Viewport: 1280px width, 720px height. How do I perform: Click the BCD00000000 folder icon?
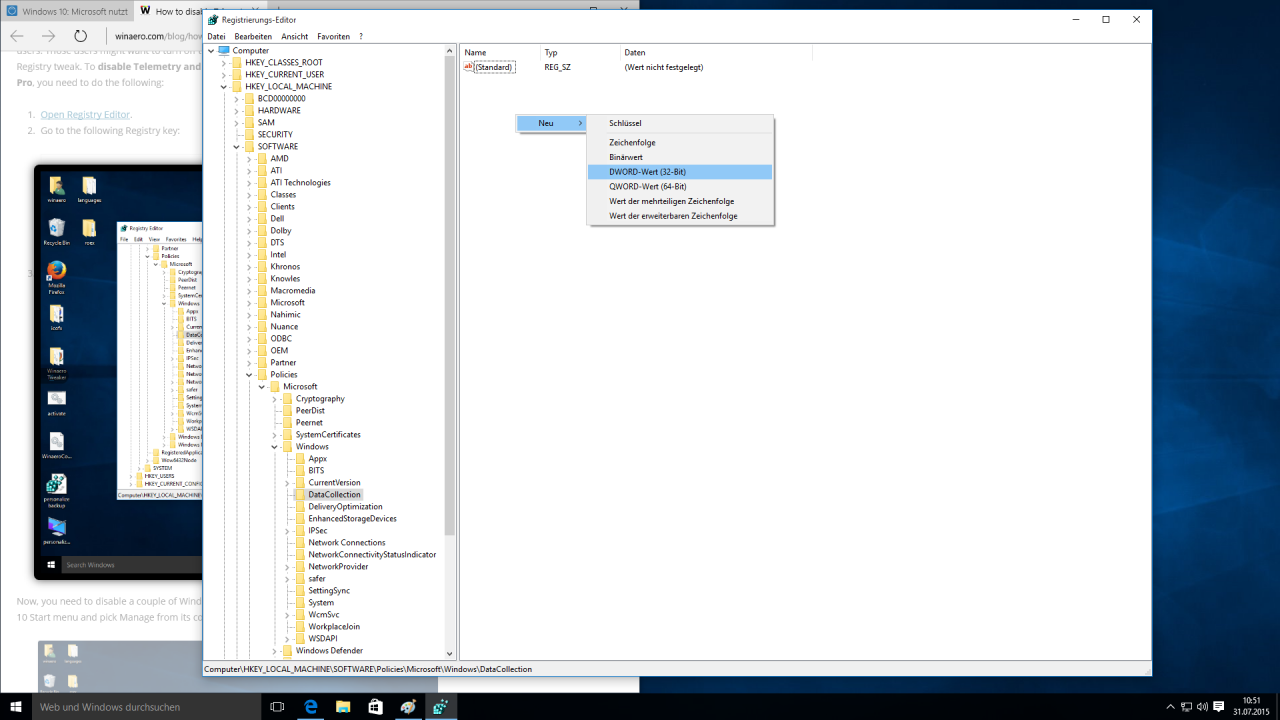(249, 98)
